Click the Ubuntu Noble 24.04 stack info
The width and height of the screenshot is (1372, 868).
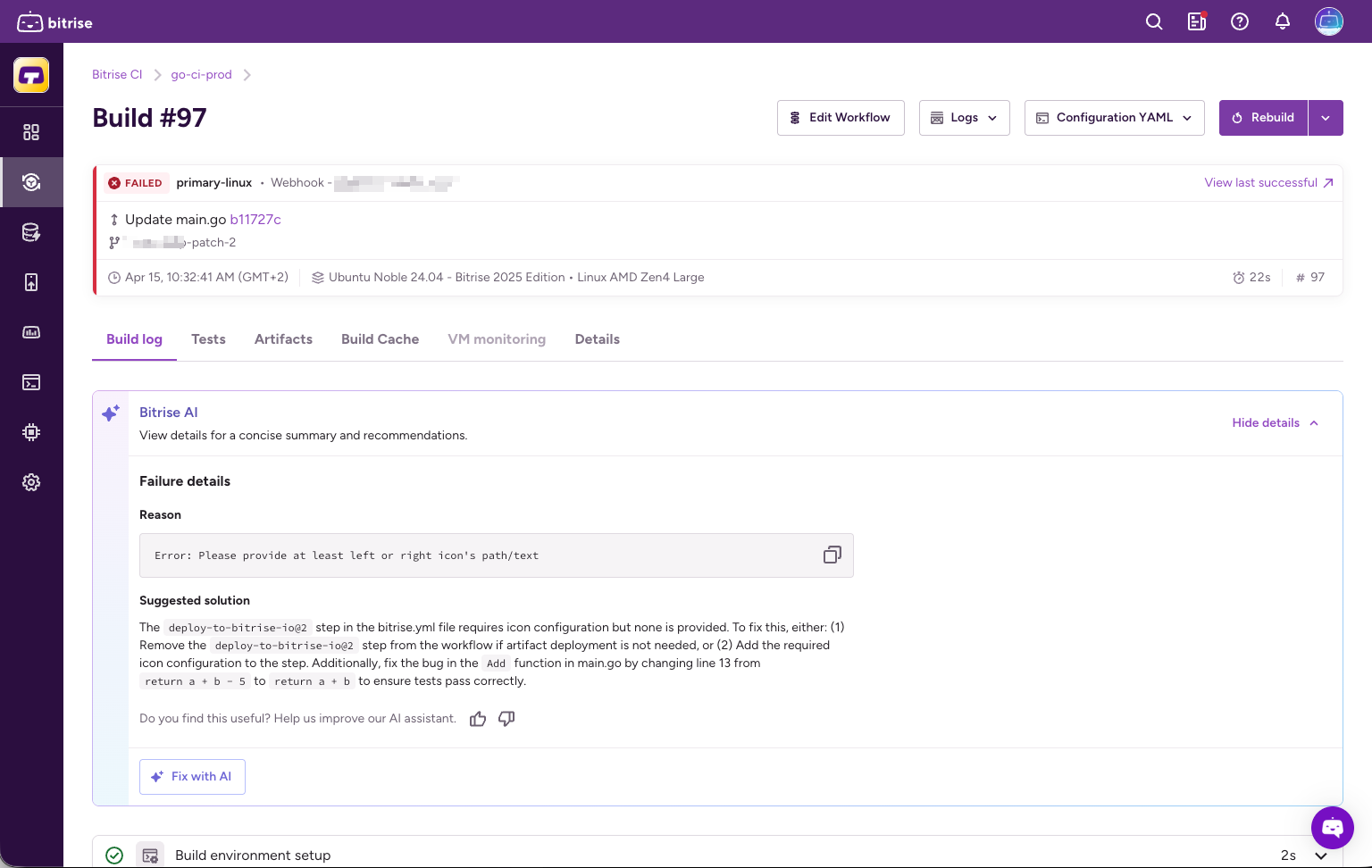pyautogui.click(x=507, y=278)
